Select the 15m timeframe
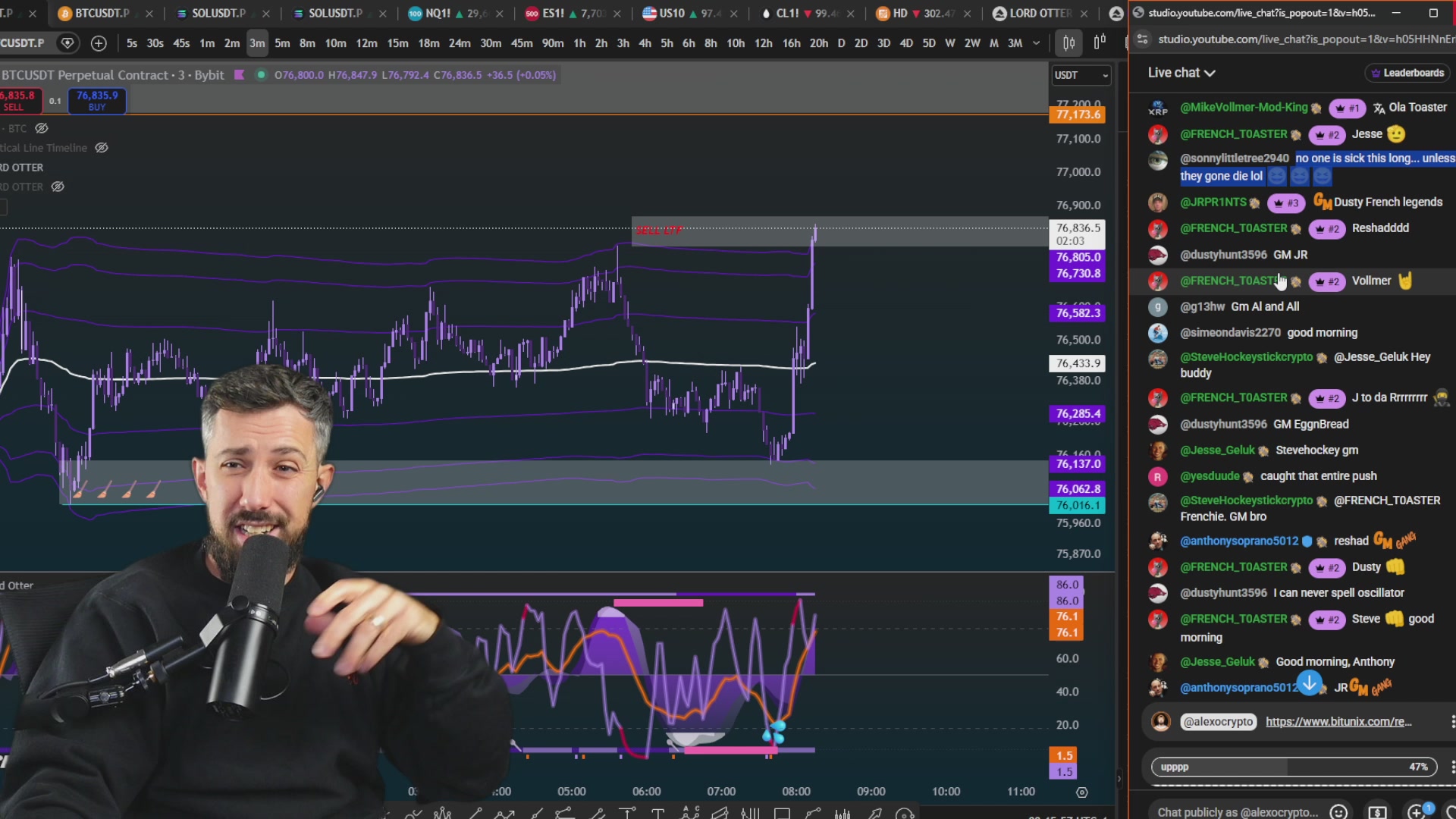The height and width of the screenshot is (819, 1456). pos(397,43)
